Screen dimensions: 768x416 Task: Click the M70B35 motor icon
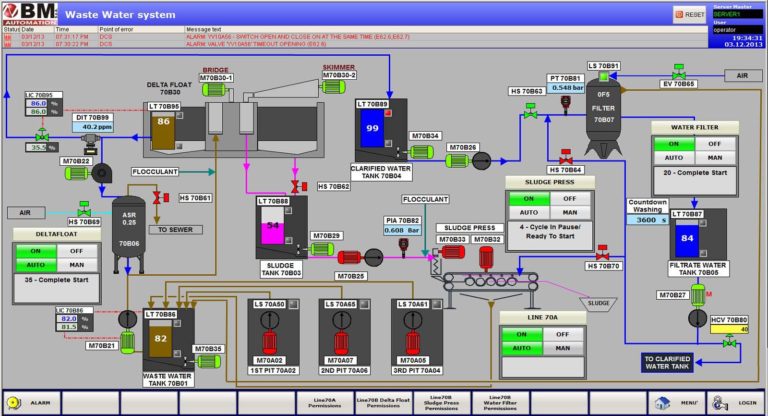click(208, 362)
